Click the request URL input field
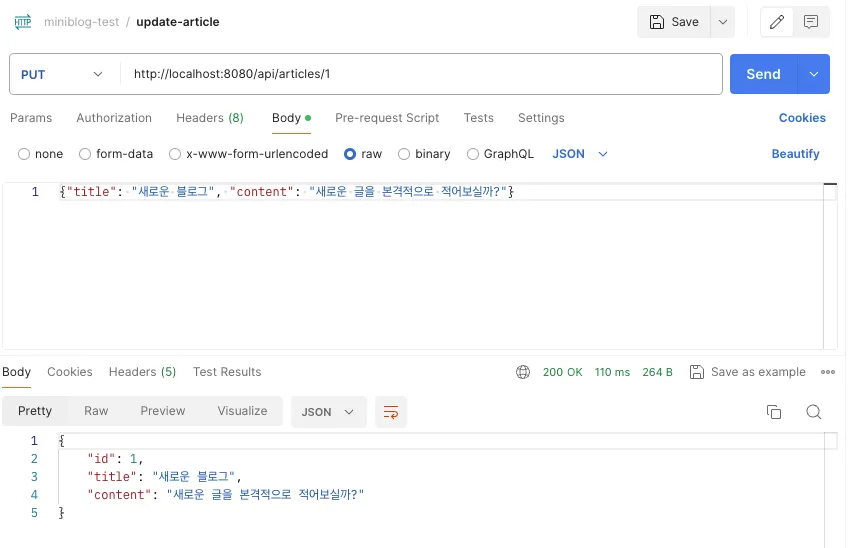Viewport: 849px width, 548px height. [420, 74]
